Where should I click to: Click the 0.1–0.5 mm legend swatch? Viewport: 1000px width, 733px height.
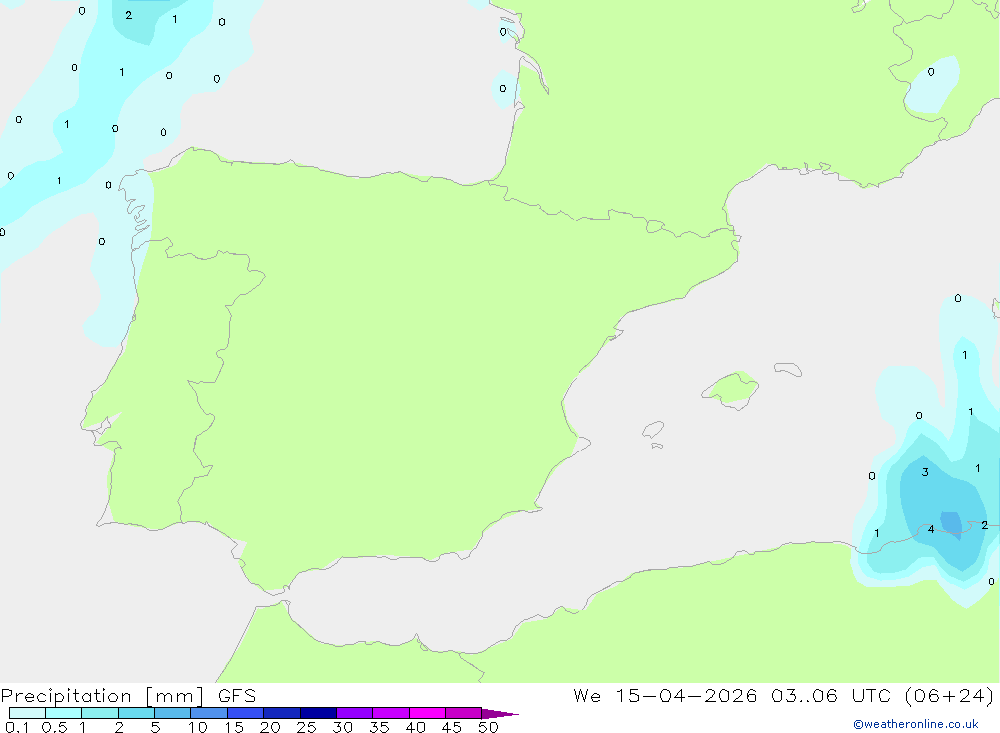click(27, 713)
